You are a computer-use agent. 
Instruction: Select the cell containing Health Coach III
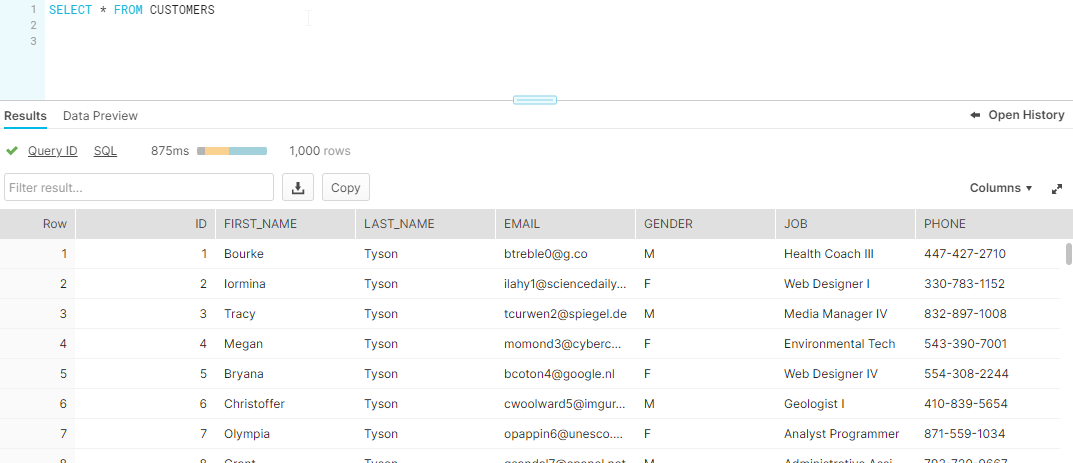pyautogui.click(x=828, y=254)
